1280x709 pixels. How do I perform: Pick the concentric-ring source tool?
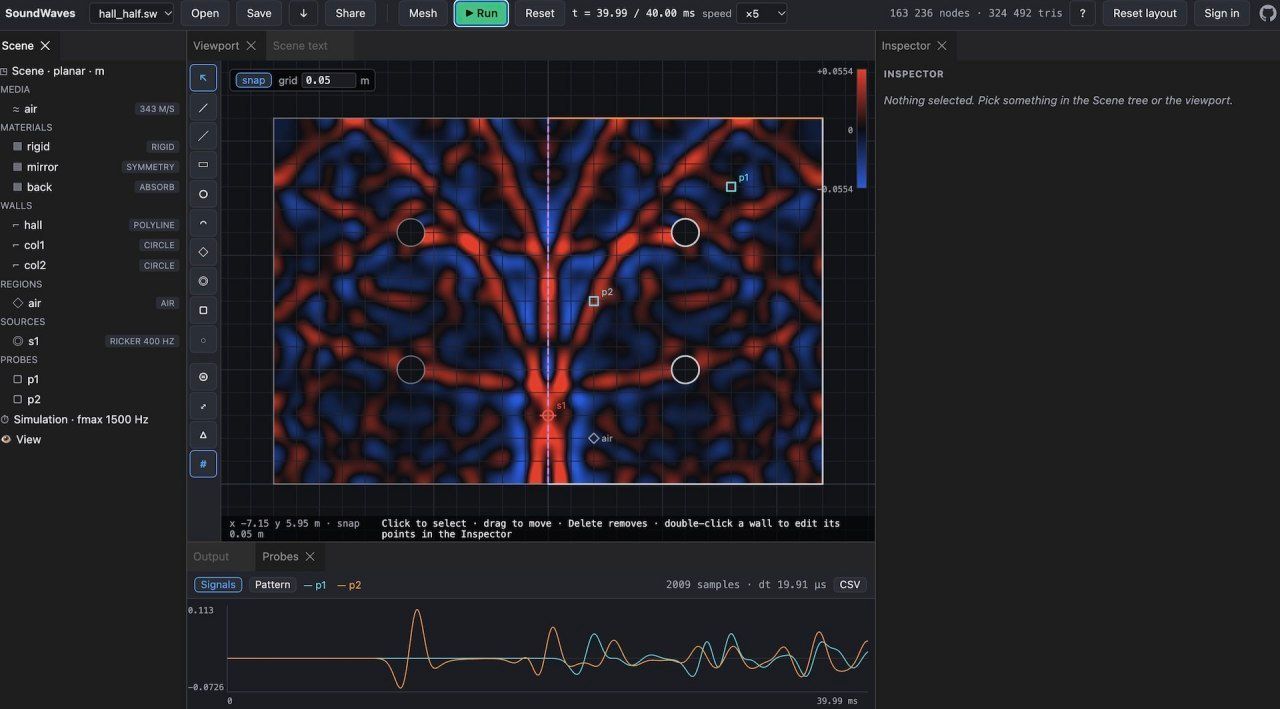(x=203, y=281)
